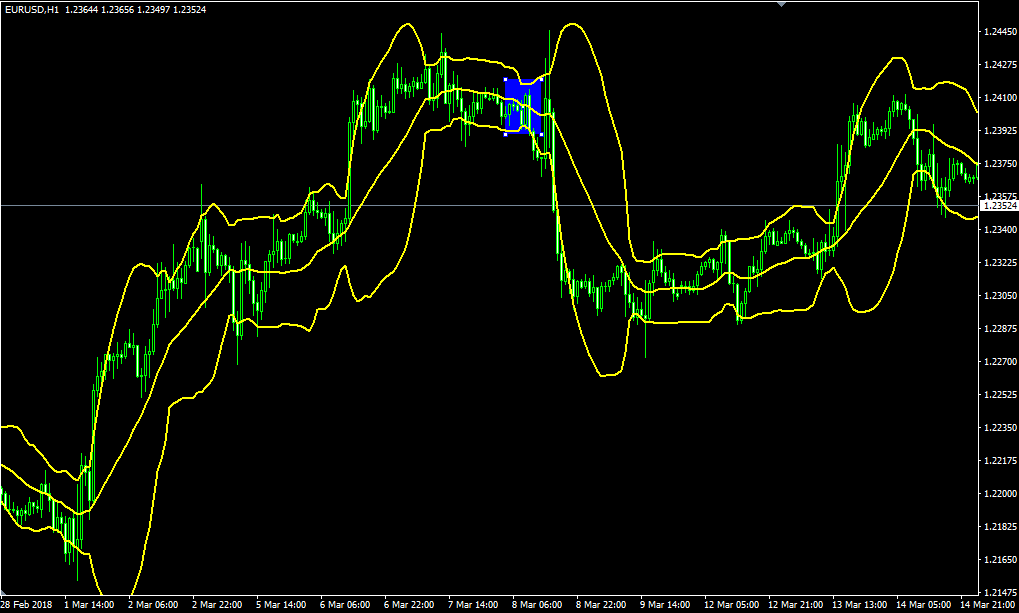Click bottom-right handle of blue rectangle
Viewport: 1019px width, 613px height.
pyautogui.click(x=541, y=133)
